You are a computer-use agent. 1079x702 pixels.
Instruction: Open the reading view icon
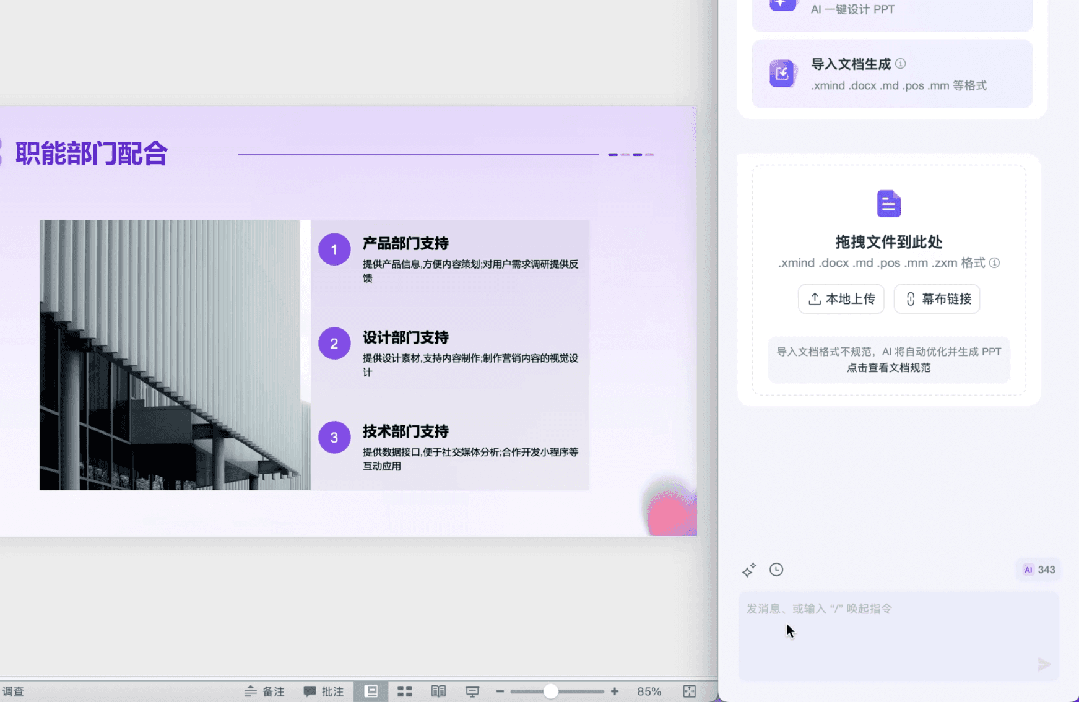tap(439, 690)
